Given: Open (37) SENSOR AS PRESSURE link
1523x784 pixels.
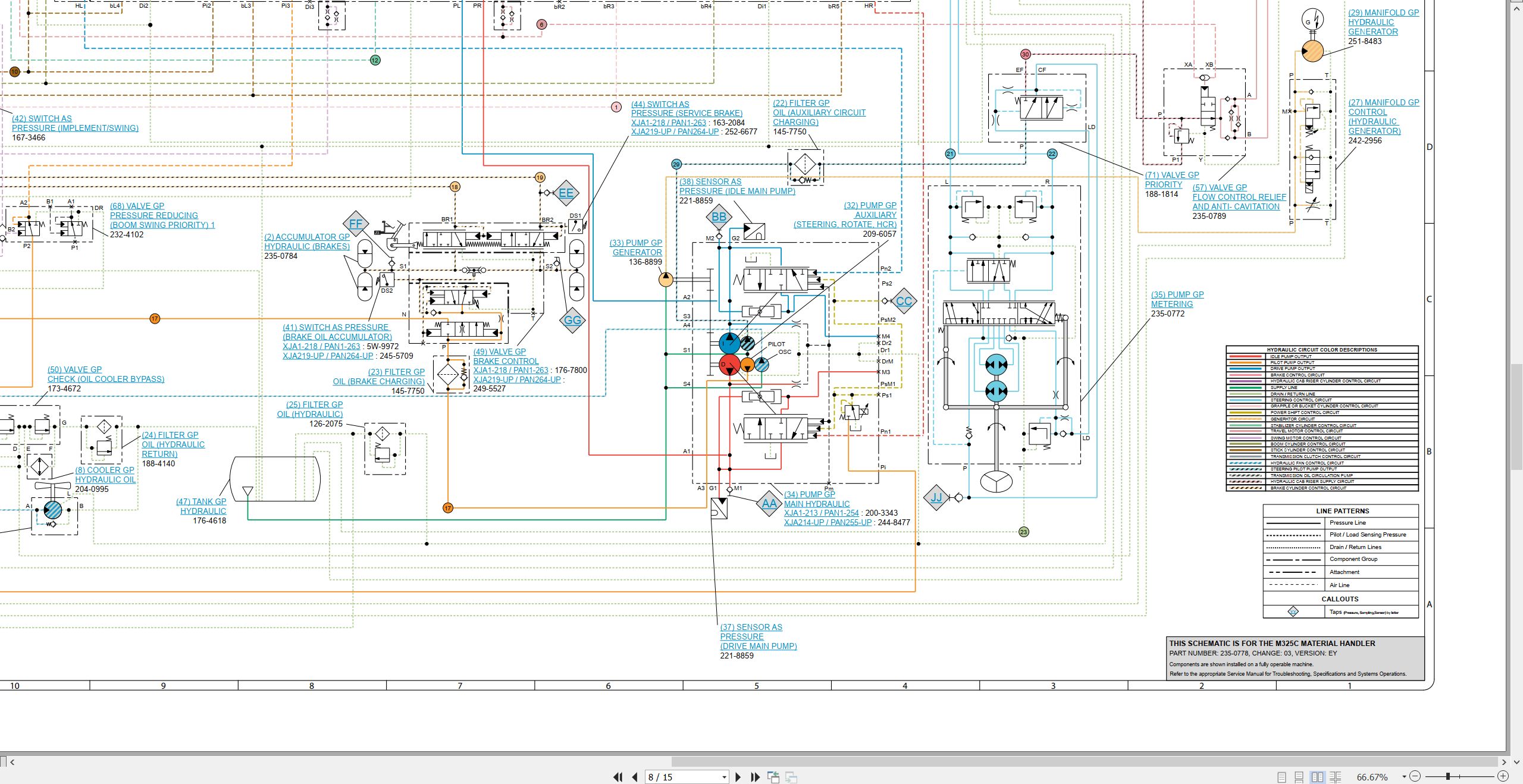Looking at the screenshot, I should (758, 636).
